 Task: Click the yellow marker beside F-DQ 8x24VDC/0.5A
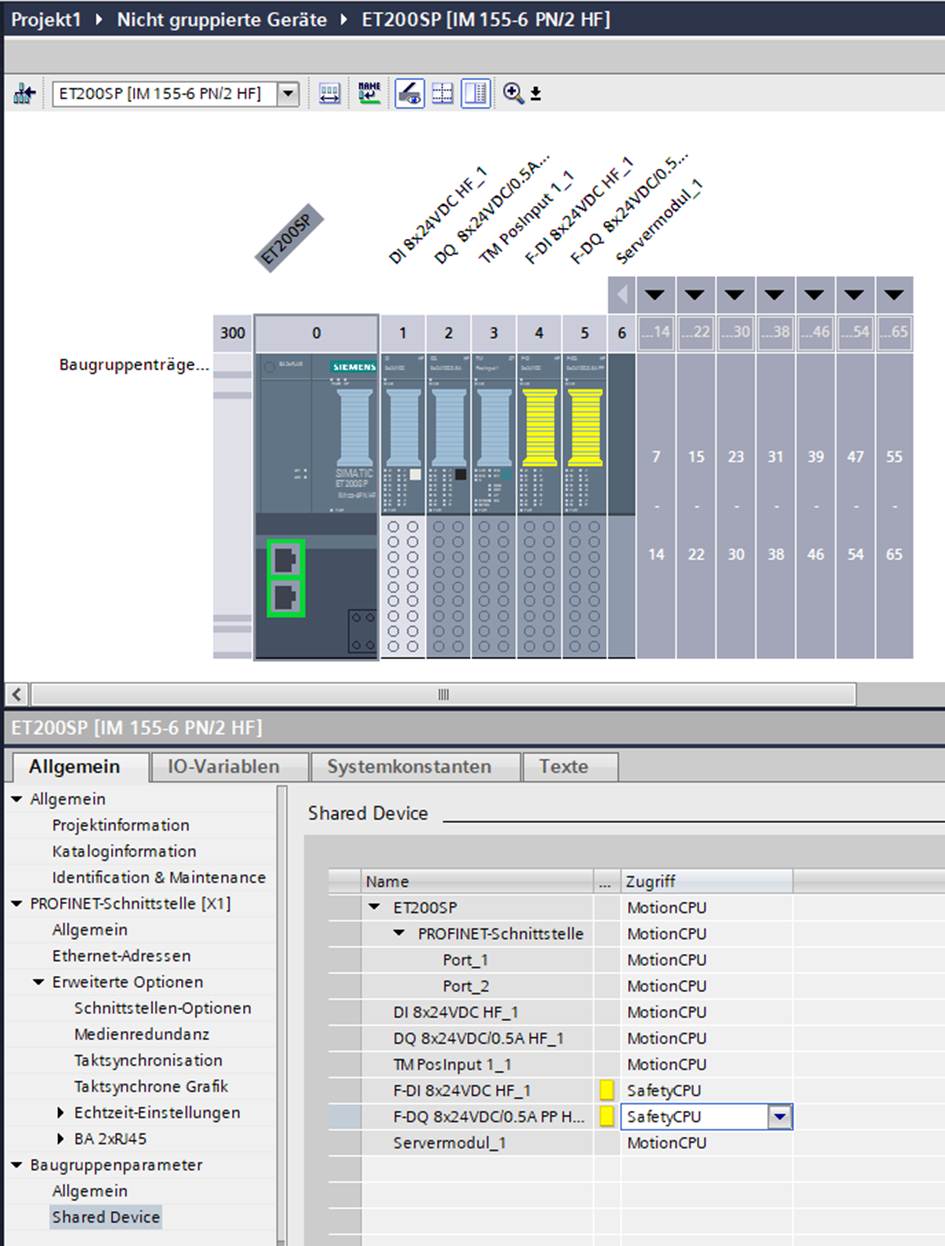click(607, 1116)
